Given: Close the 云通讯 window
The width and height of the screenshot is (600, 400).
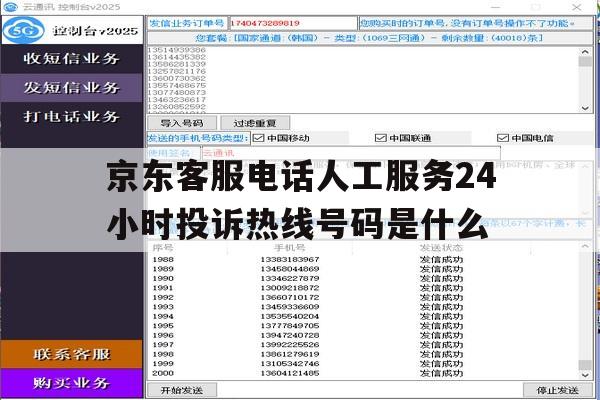Looking at the screenshot, I should coord(576,7).
